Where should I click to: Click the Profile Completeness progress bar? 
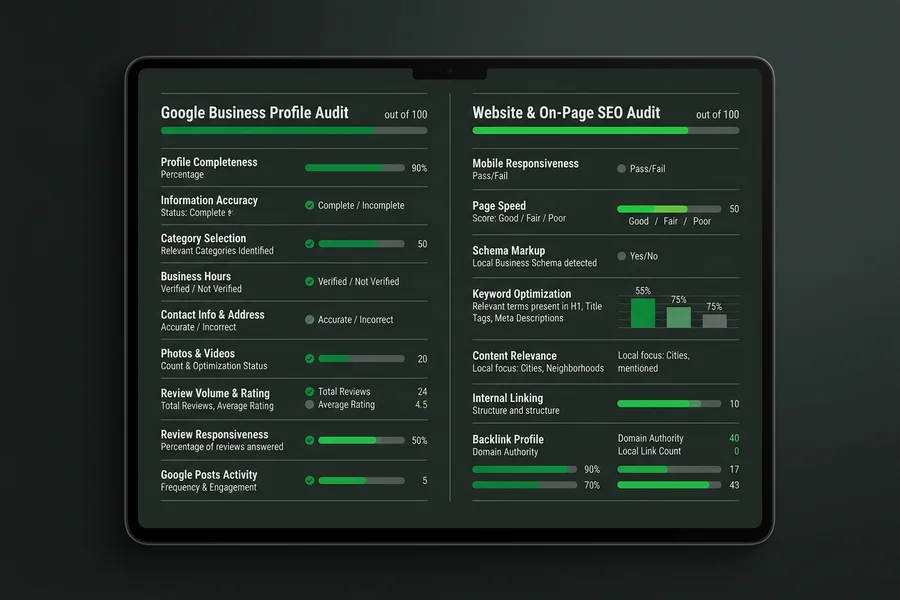(x=355, y=168)
